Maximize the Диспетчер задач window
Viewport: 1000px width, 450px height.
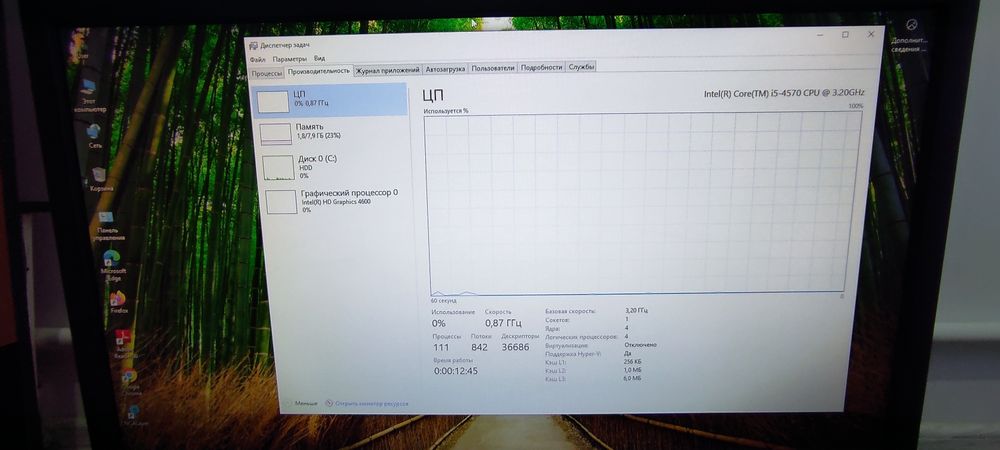(x=845, y=35)
